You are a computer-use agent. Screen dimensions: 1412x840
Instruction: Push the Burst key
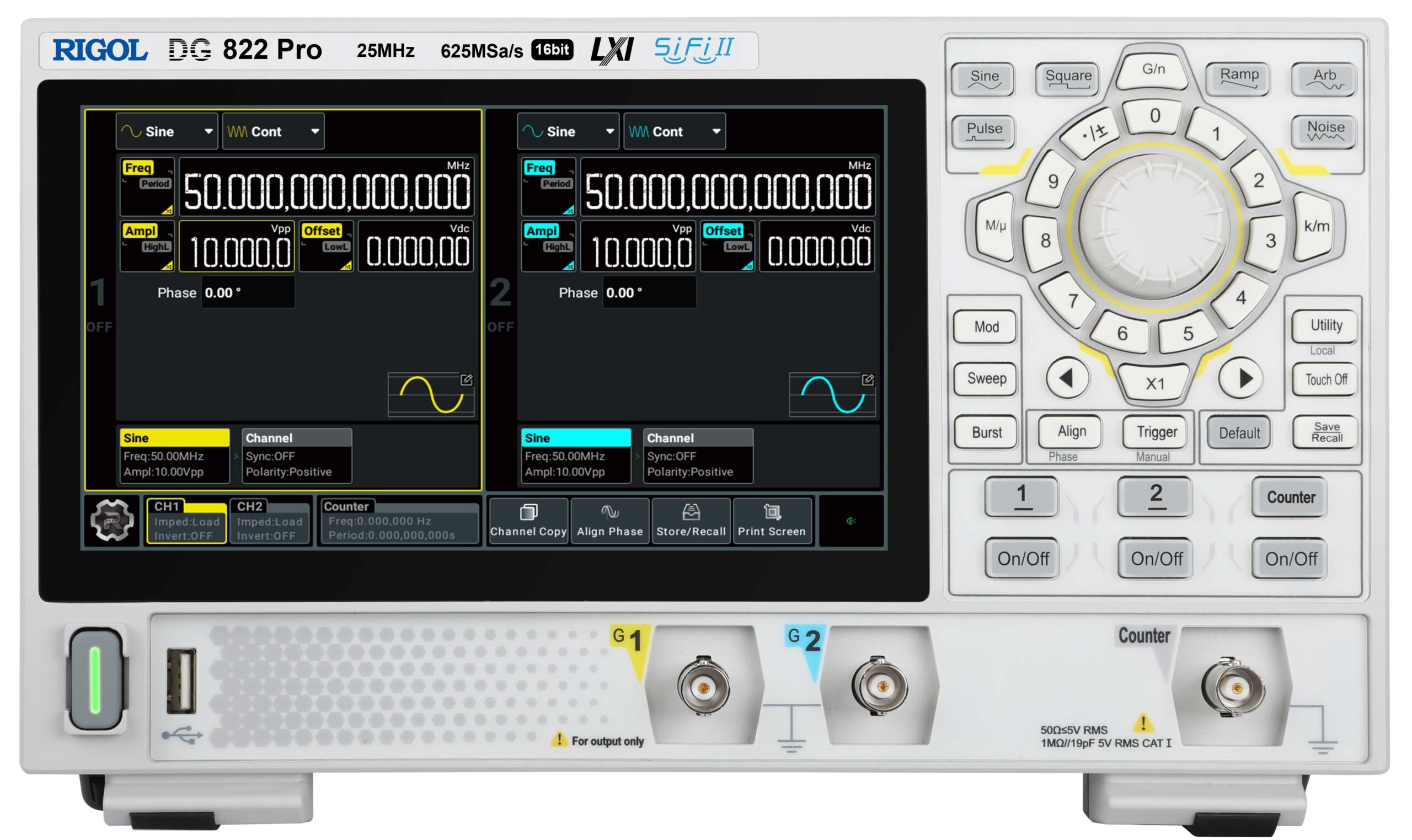[x=985, y=432]
